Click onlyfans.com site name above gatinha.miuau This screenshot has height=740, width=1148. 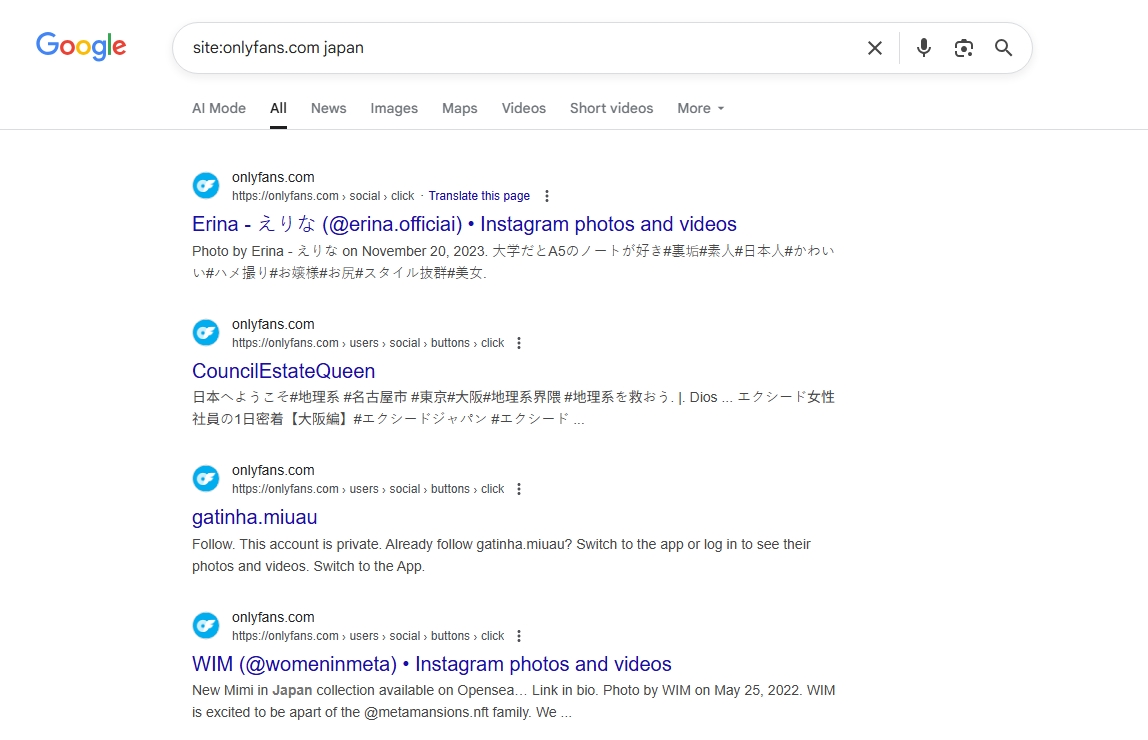273,471
